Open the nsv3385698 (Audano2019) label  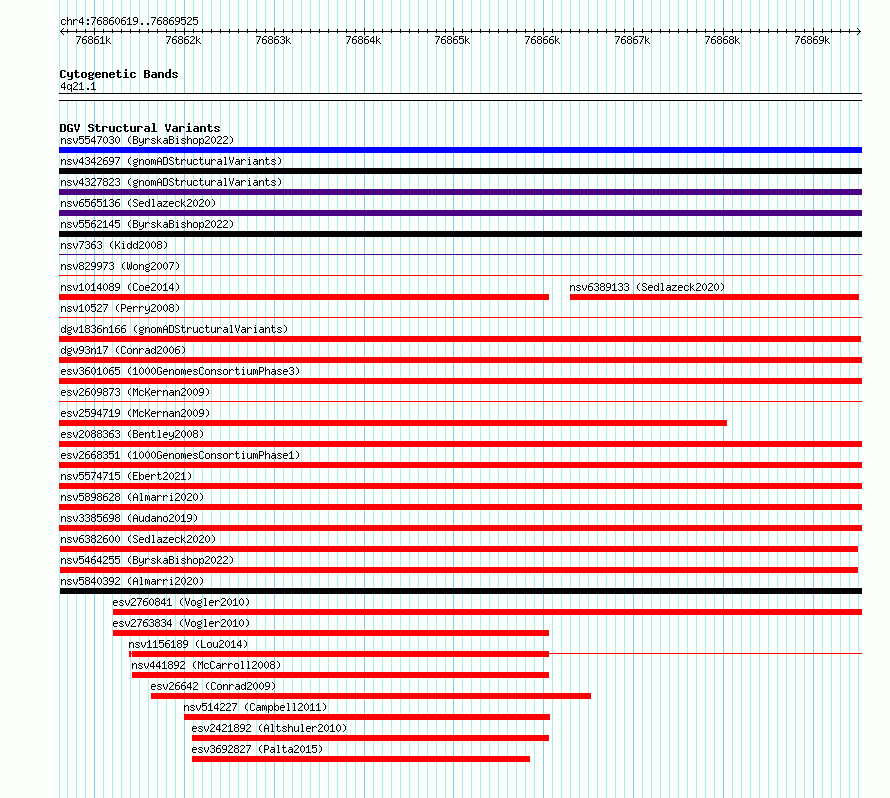[129, 518]
